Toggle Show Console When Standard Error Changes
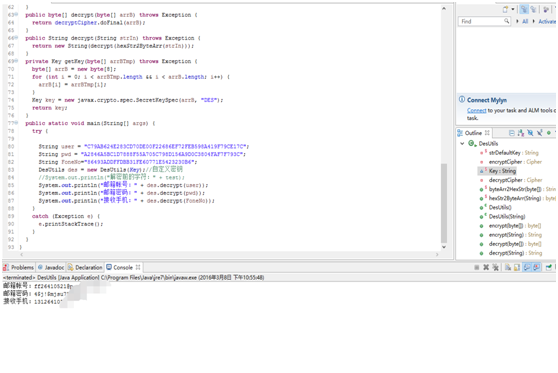Viewport: 558px width, 373px height. [536, 267]
